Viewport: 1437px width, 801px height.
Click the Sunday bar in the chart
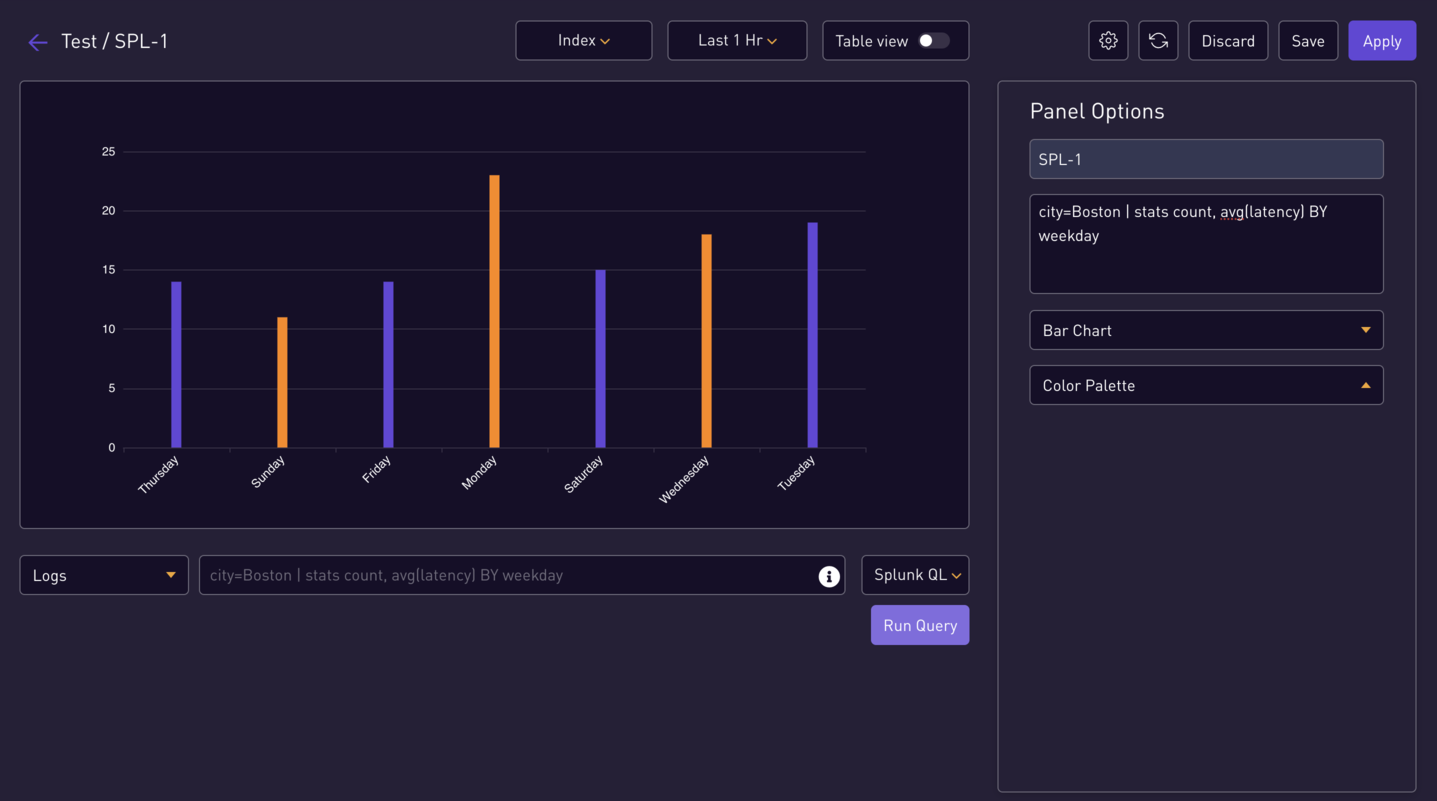tap(282, 382)
